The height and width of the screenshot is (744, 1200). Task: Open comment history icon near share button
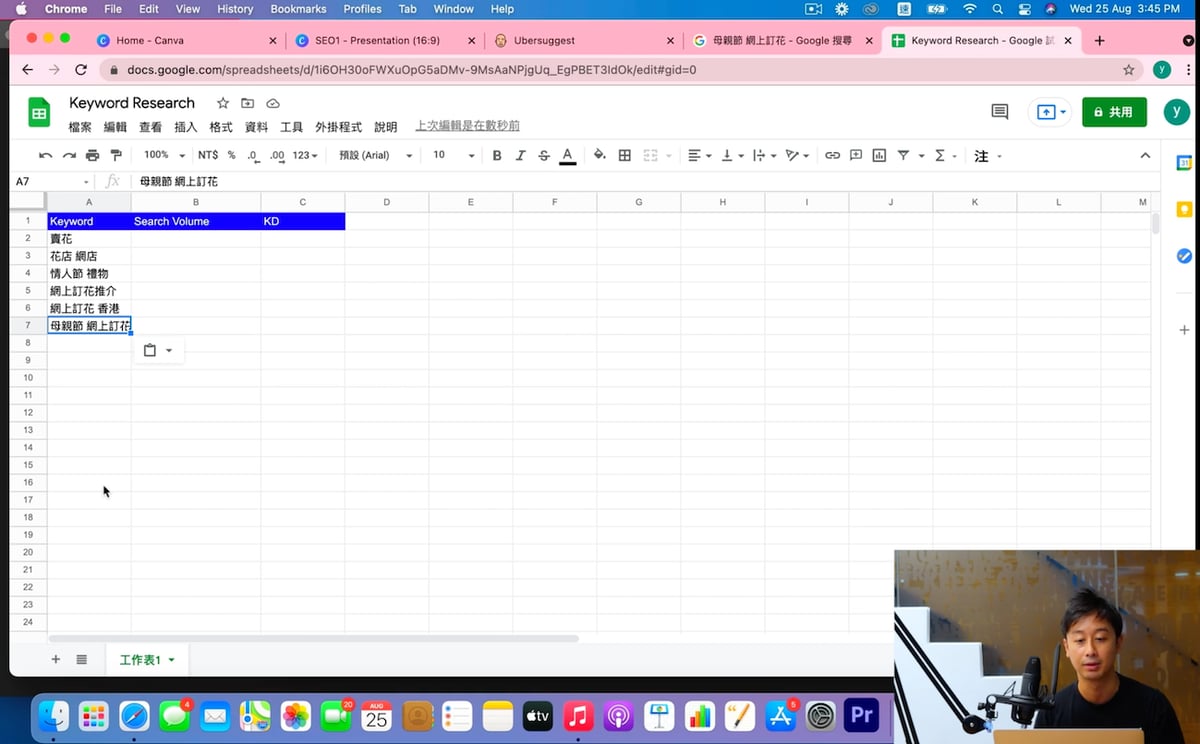[x=999, y=112]
